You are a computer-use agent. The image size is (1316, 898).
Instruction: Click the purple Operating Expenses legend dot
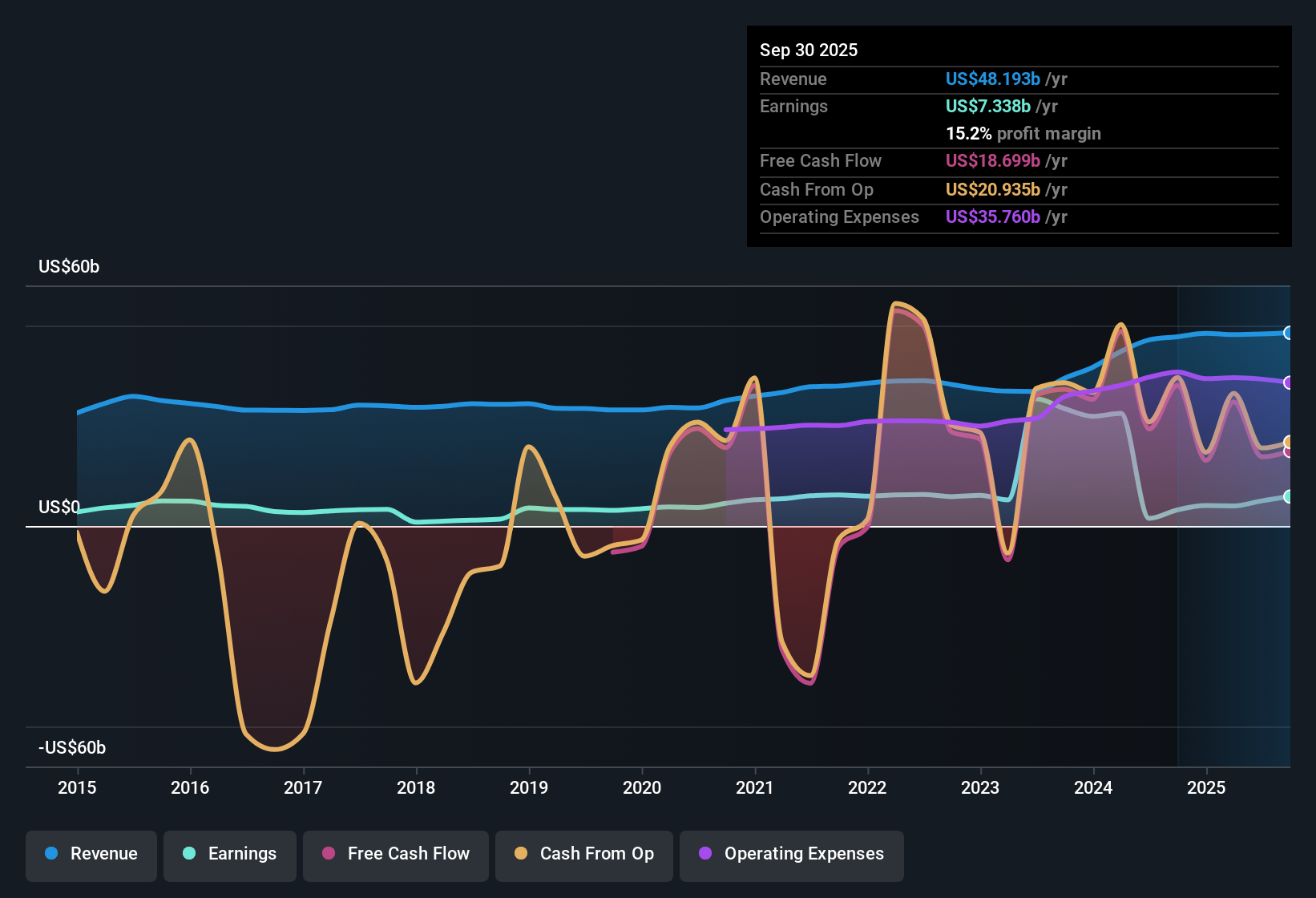tap(704, 854)
